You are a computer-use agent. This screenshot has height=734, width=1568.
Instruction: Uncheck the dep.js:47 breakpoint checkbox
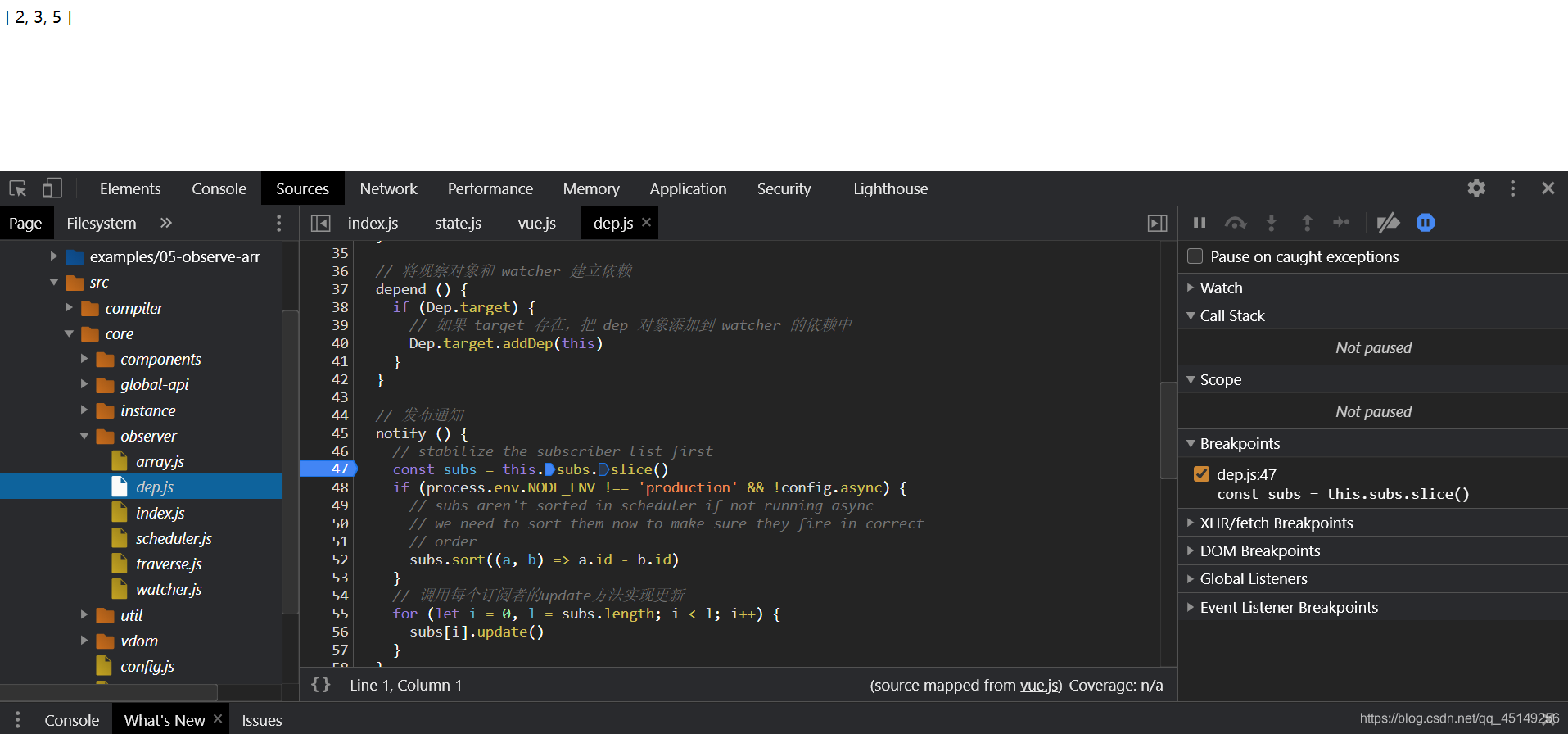(1202, 473)
